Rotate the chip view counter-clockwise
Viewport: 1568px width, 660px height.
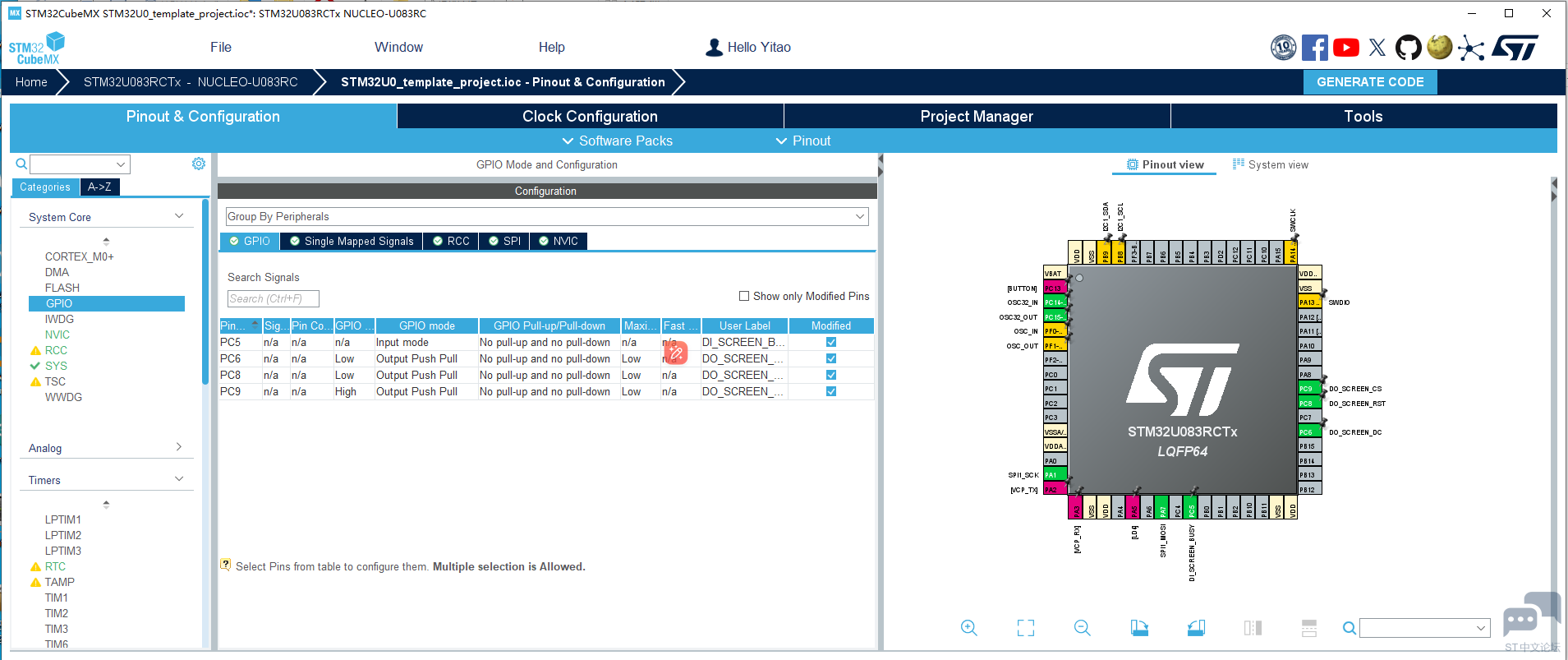tap(1196, 628)
